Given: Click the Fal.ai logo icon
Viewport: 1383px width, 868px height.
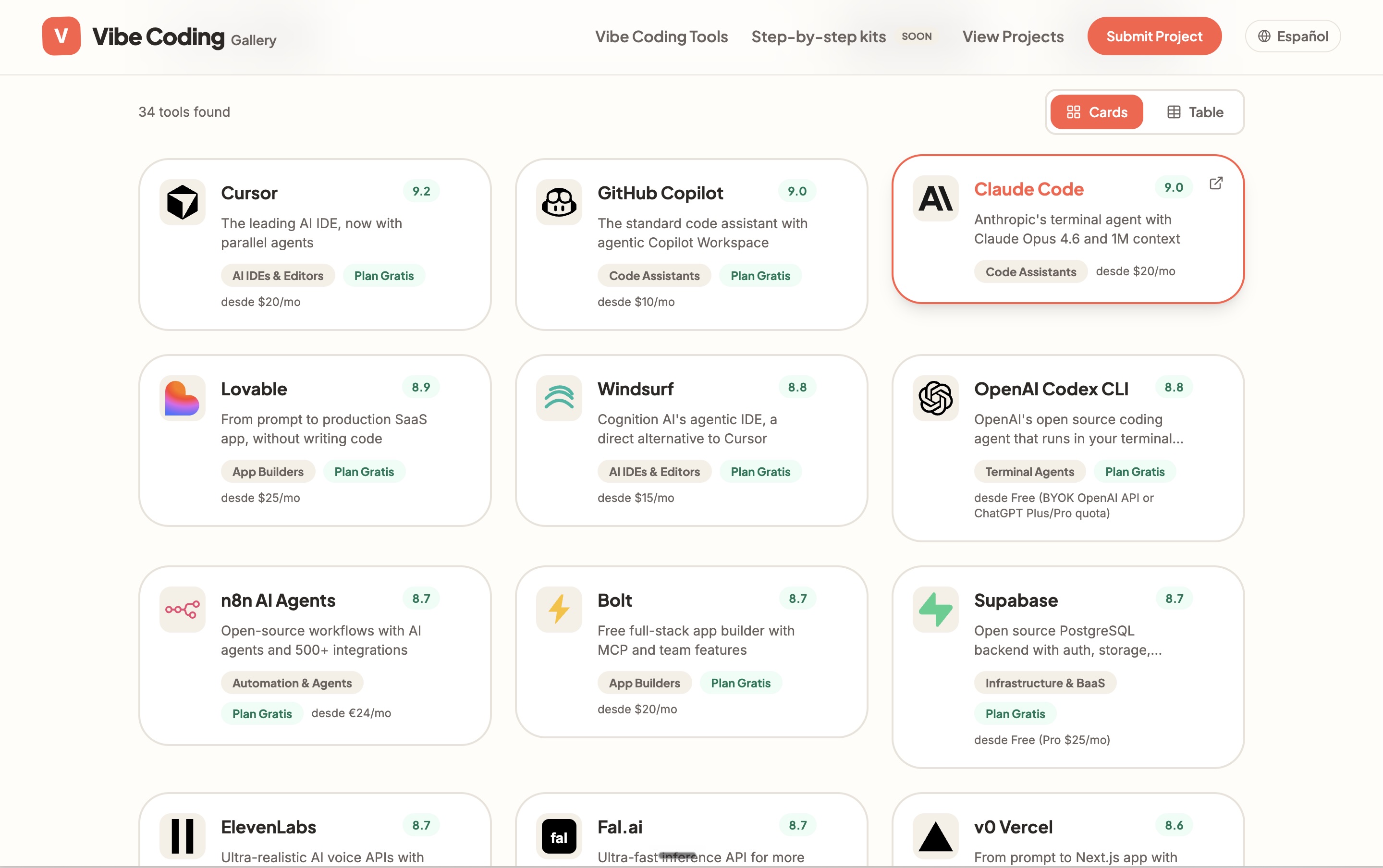Looking at the screenshot, I should [559, 836].
